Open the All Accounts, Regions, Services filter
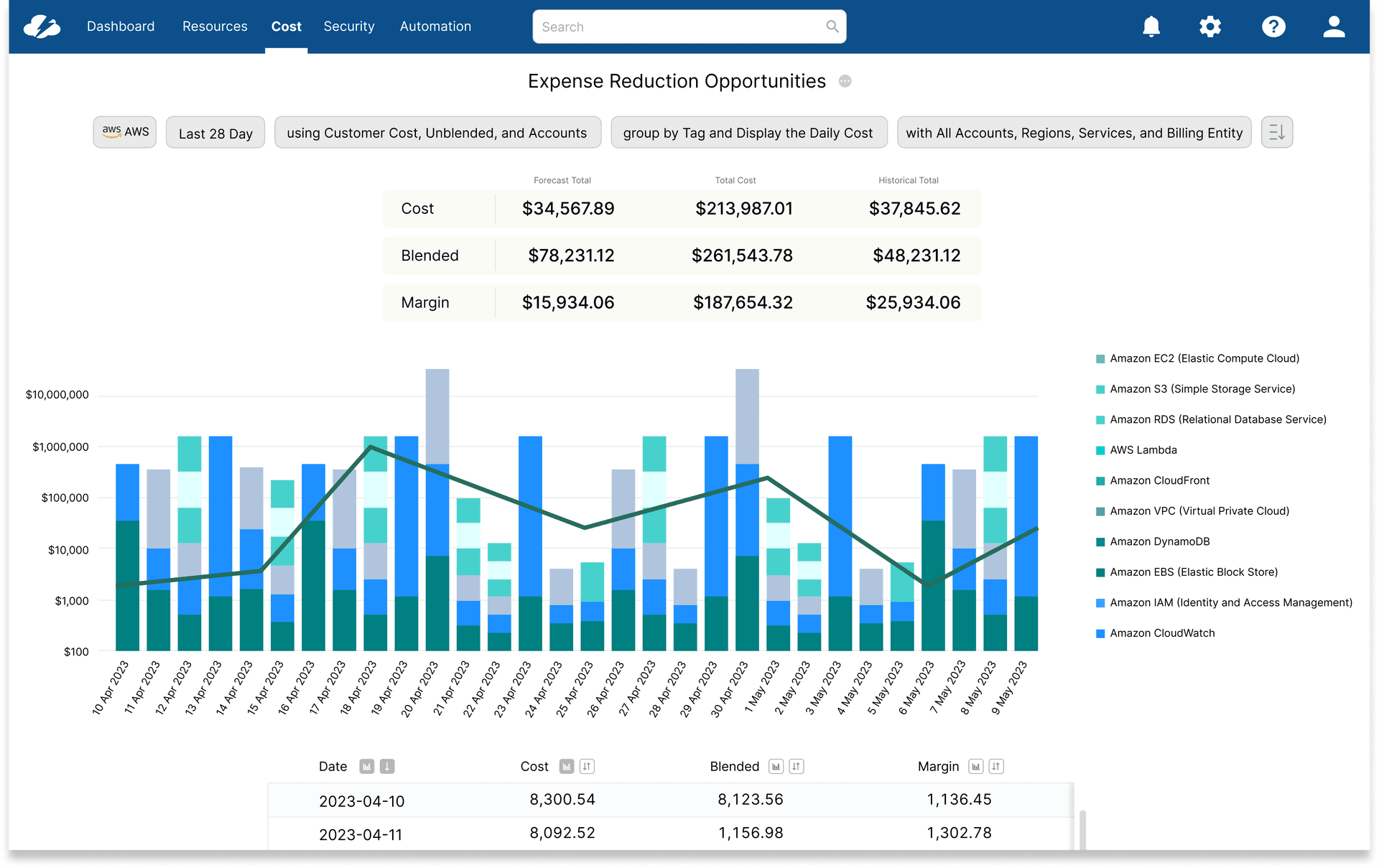Screen dimensions: 1379x868 (1074, 132)
